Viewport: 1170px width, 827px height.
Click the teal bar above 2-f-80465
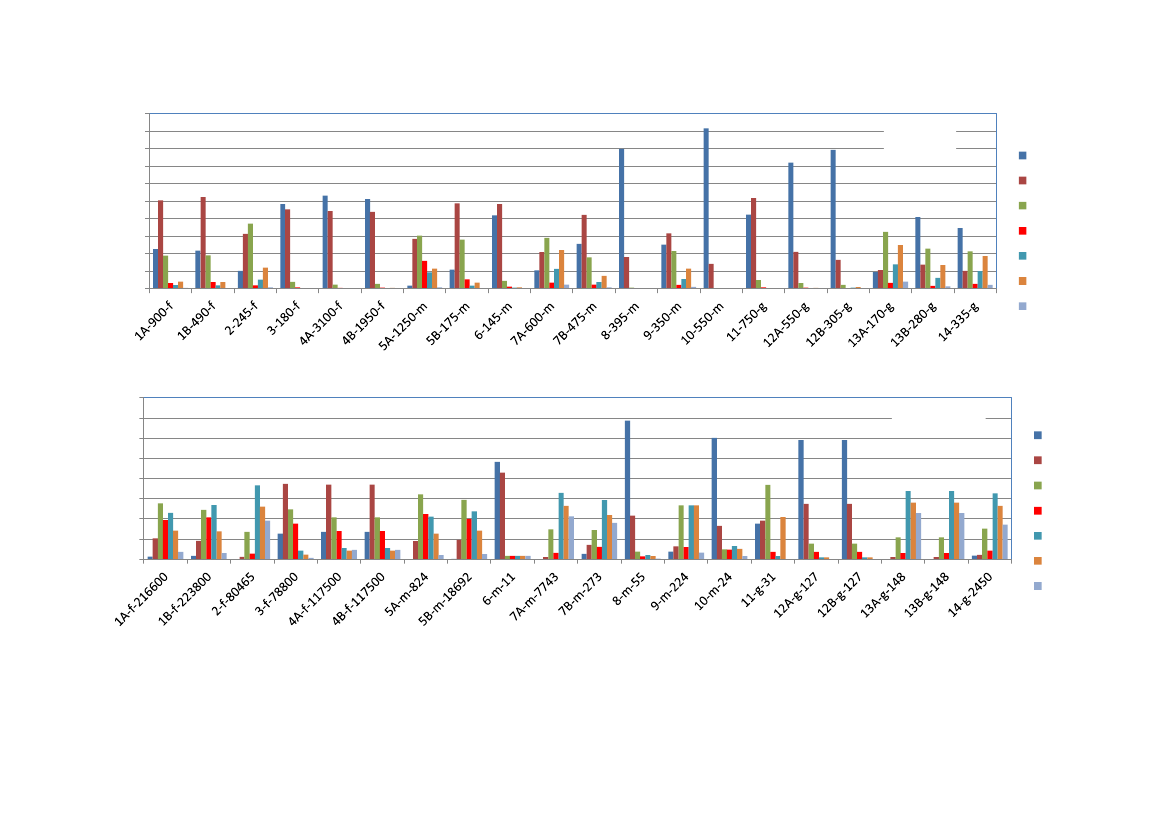(257, 521)
